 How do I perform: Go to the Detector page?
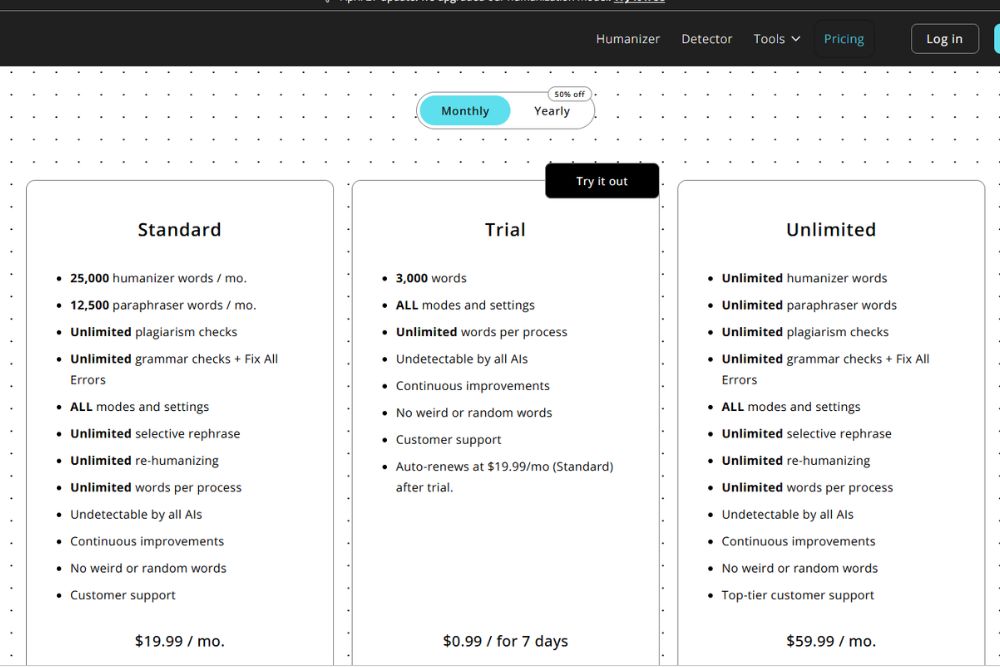pyautogui.click(x=707, y=39)
